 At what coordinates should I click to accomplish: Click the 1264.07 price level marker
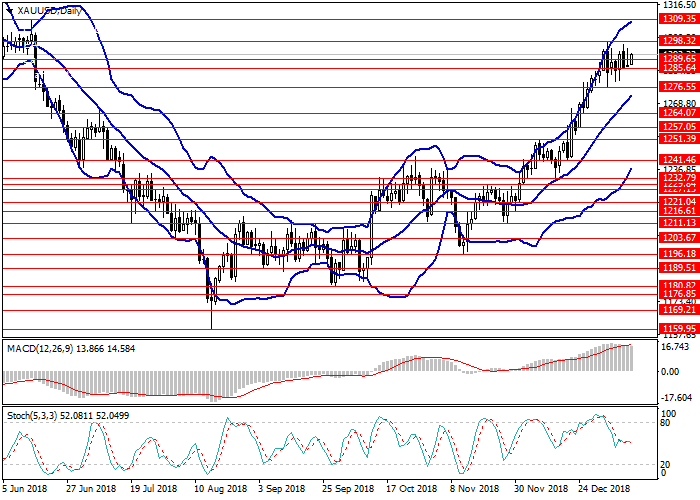coord(678,113)
